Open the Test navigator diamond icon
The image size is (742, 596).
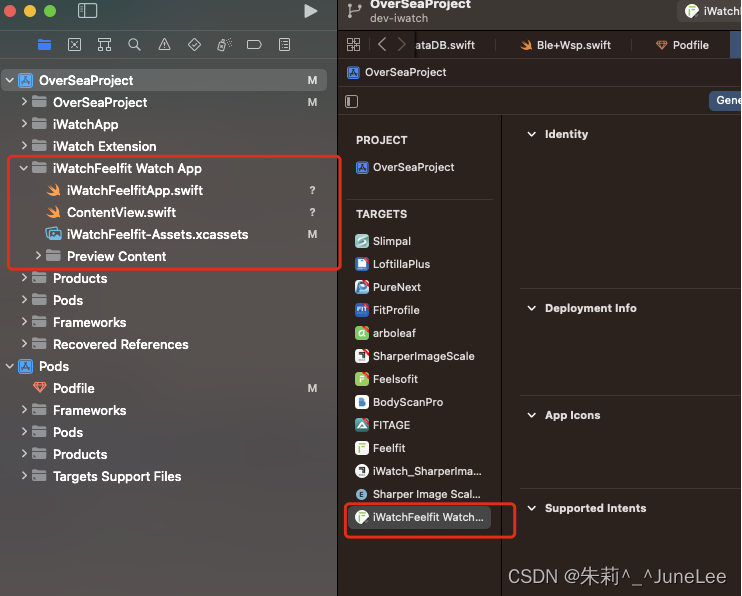coord(194,45)
